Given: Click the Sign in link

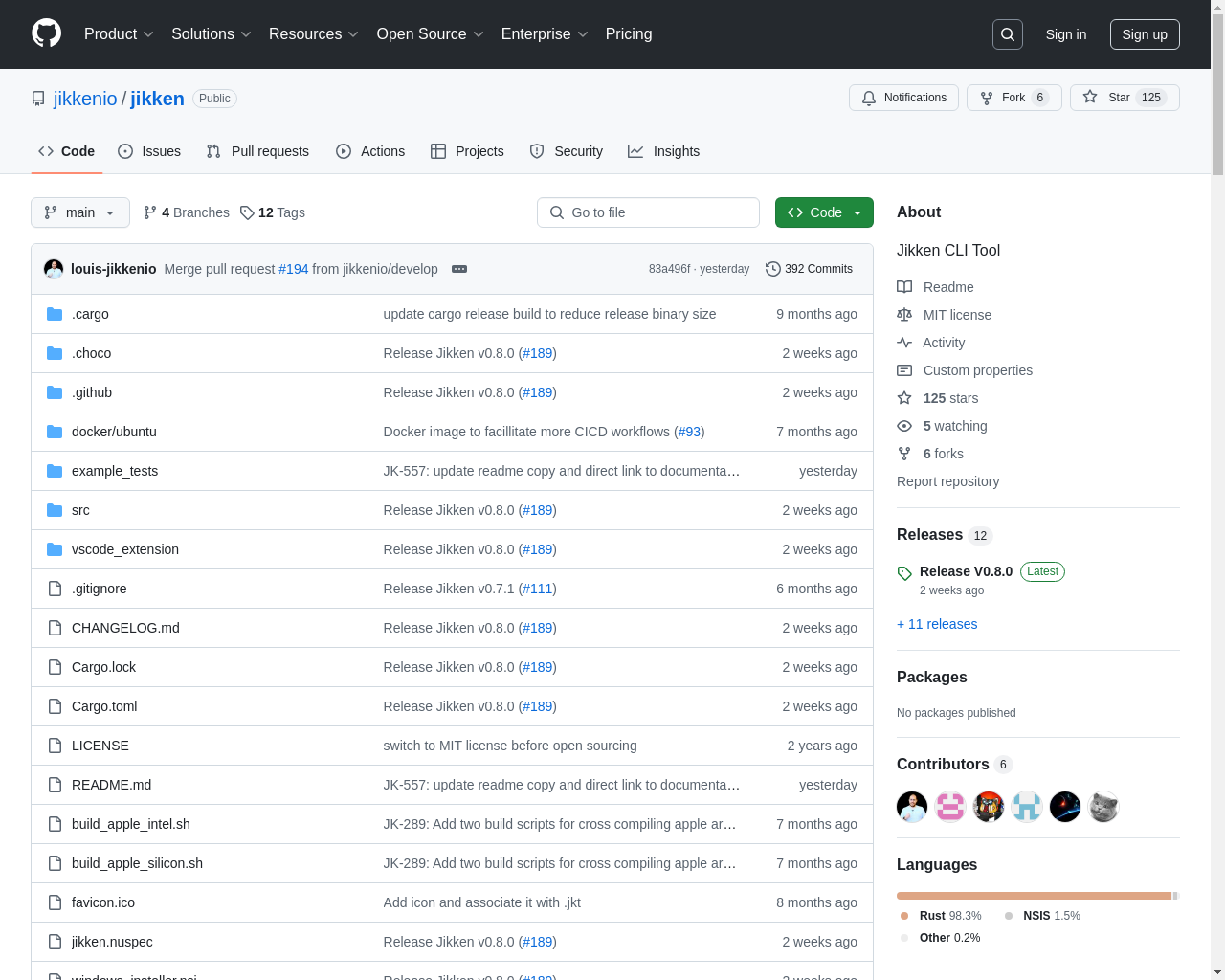Looking at the screenshot, I should (1066, 34).
